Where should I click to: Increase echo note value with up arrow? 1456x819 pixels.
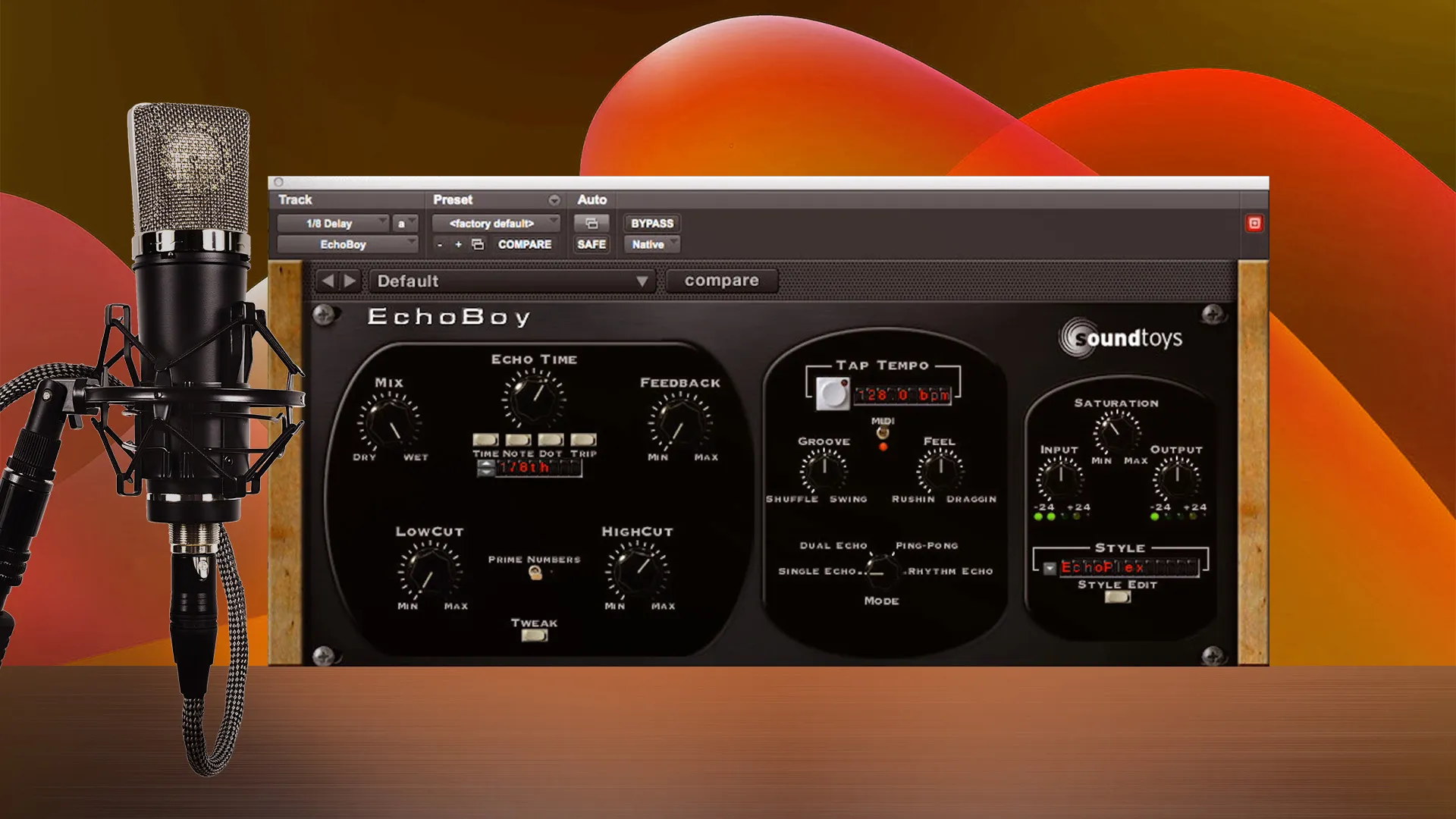pyautogui.click(x=485, y=463)
